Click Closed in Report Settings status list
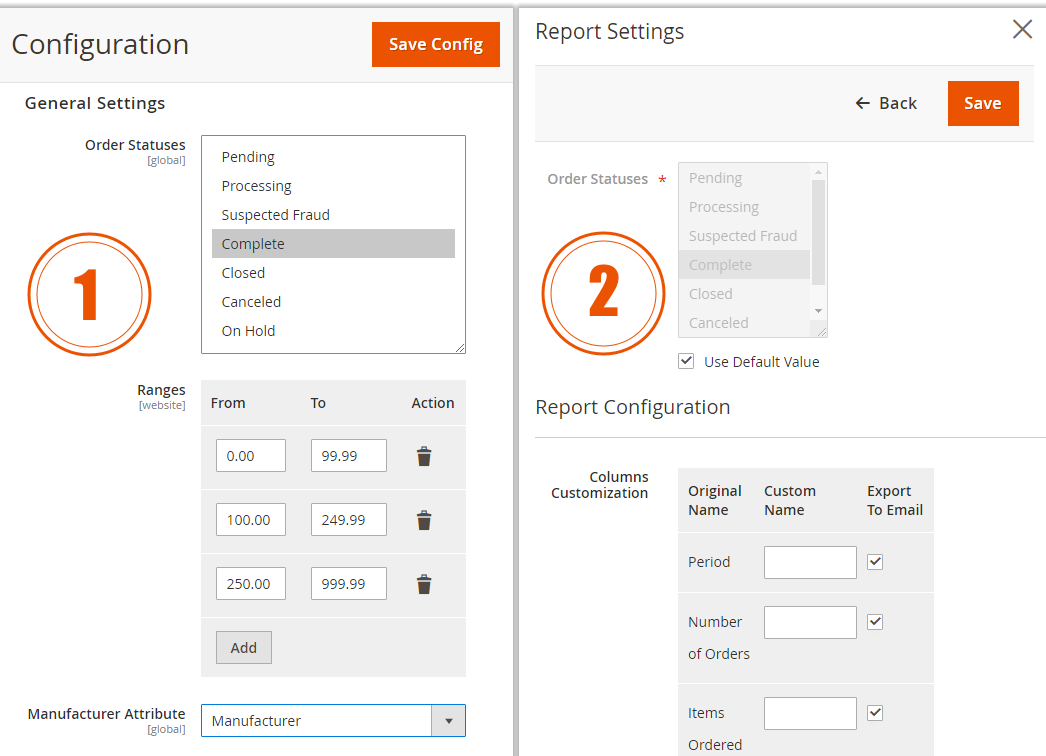 (x=744, y=294)
